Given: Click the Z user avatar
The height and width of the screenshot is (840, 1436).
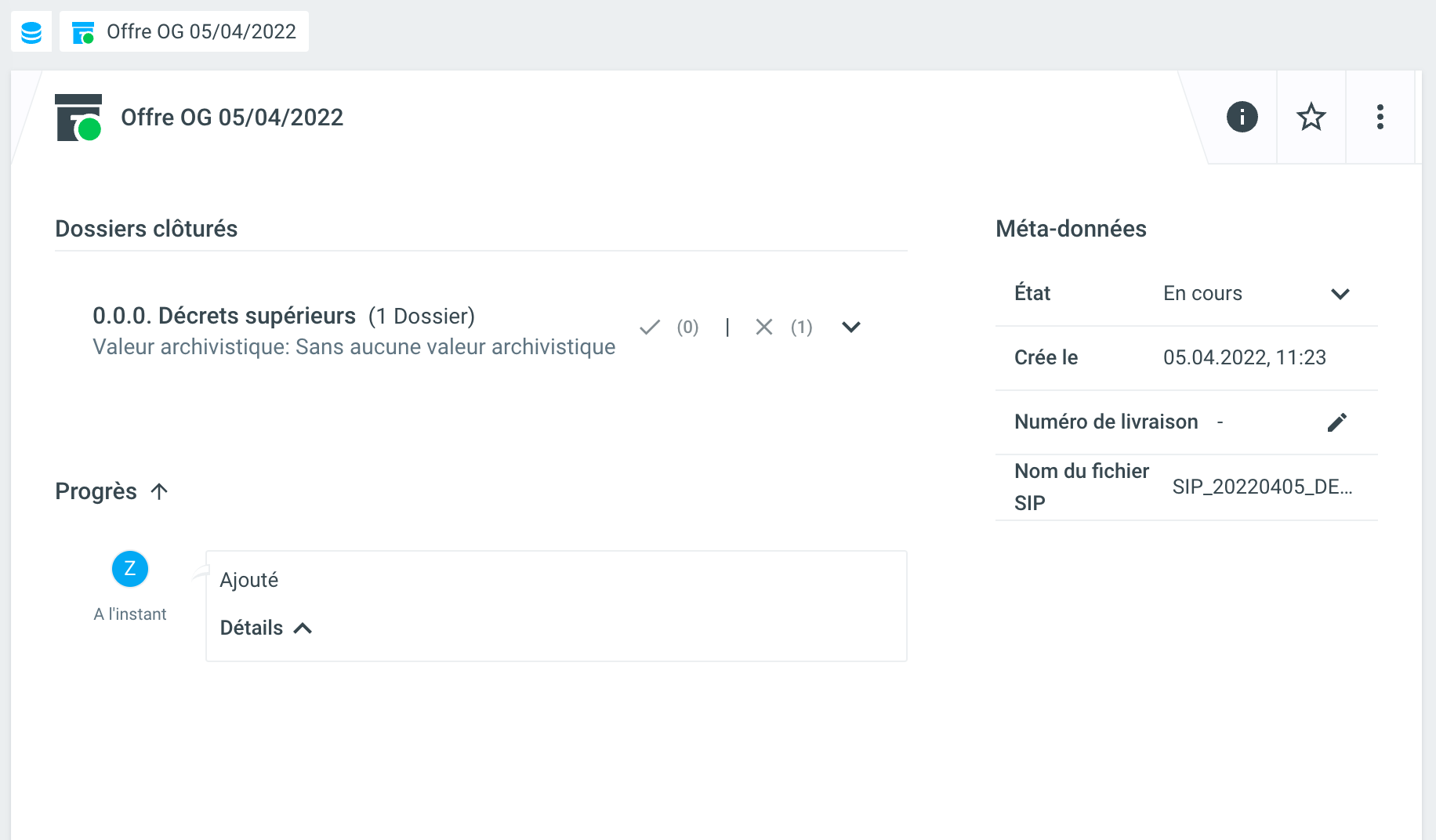Looking at the screenshot, I should point(130,569).
